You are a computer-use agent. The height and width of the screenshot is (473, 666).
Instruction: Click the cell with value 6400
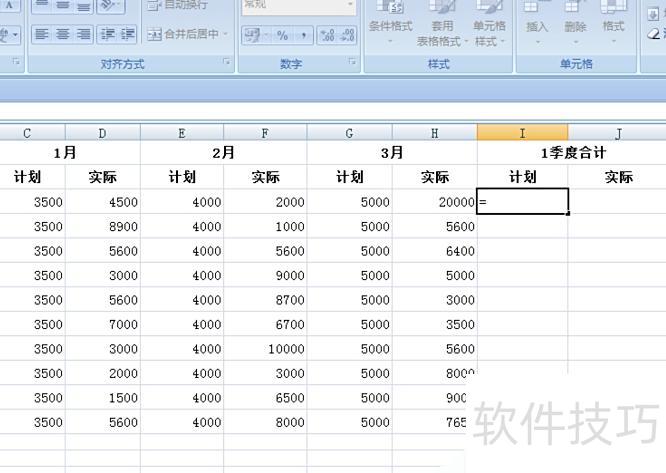(435, 251)
